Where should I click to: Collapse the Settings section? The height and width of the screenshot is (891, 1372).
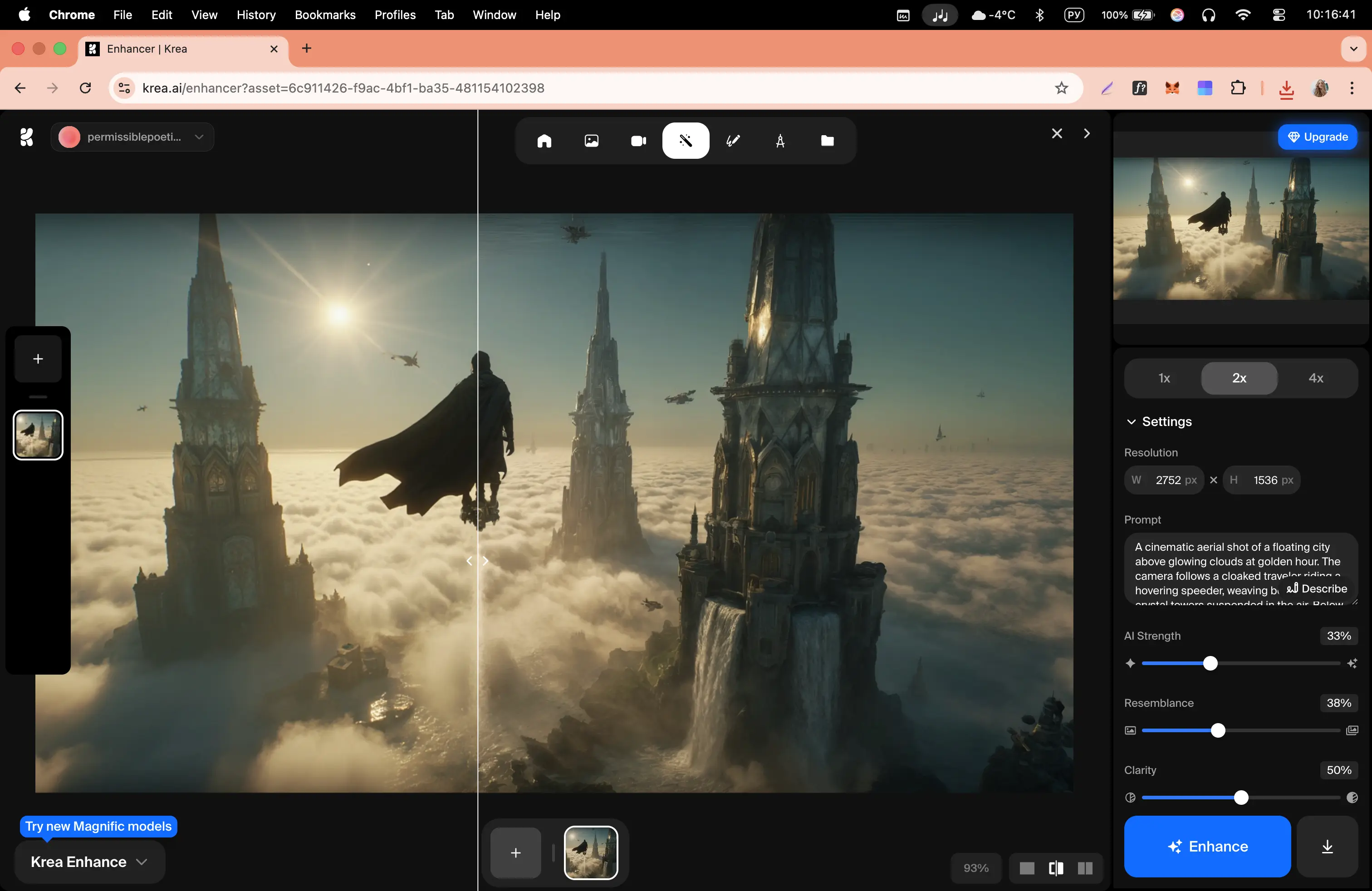(x=1158, y=421)
